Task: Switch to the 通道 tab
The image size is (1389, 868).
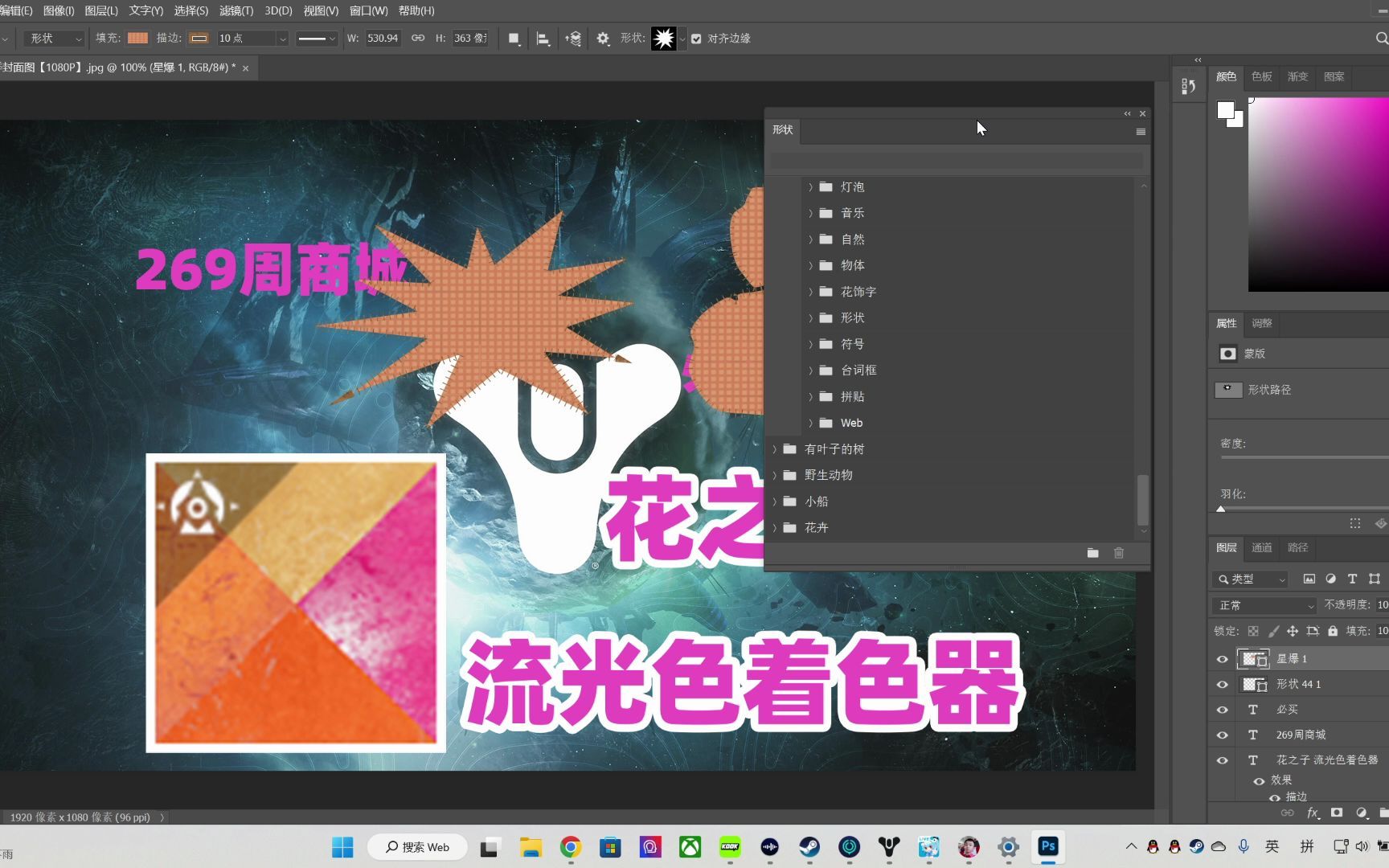Action: click(x=1262, y=547)
